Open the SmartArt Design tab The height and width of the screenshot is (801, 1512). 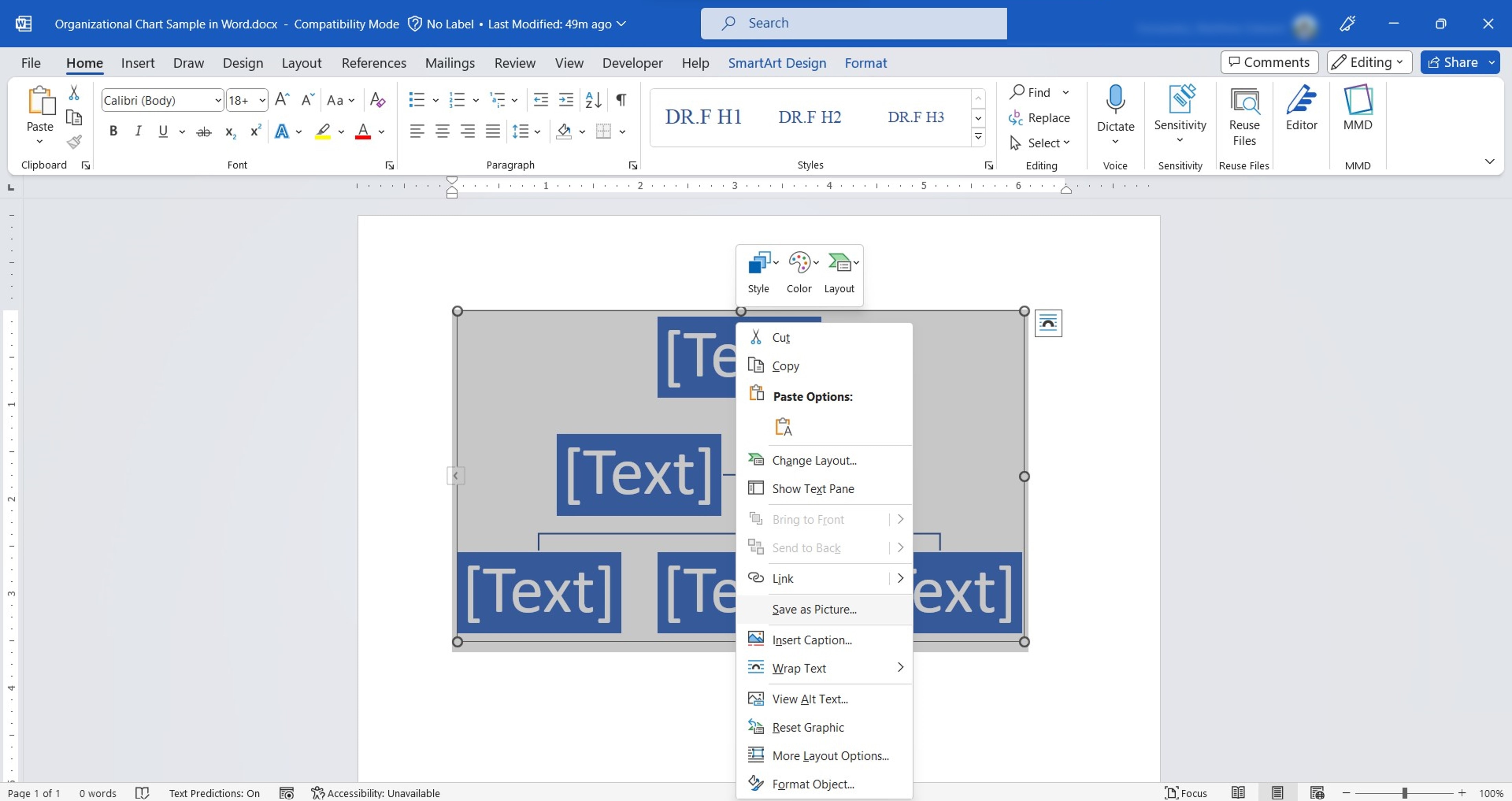tap(777, 63)
